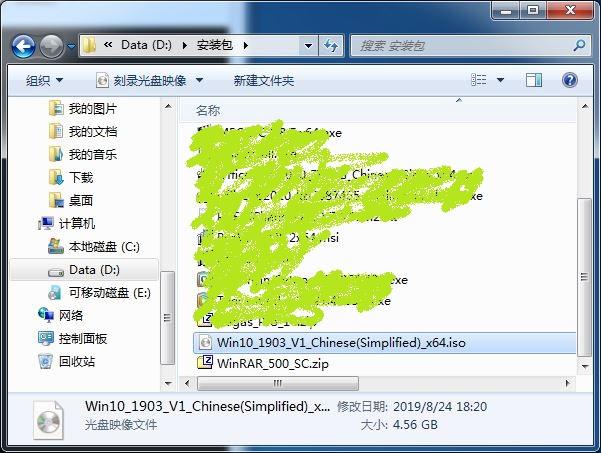Click navigation pane scroll down arrow
This screenshot has width=601, height=453.
point(168,383)
